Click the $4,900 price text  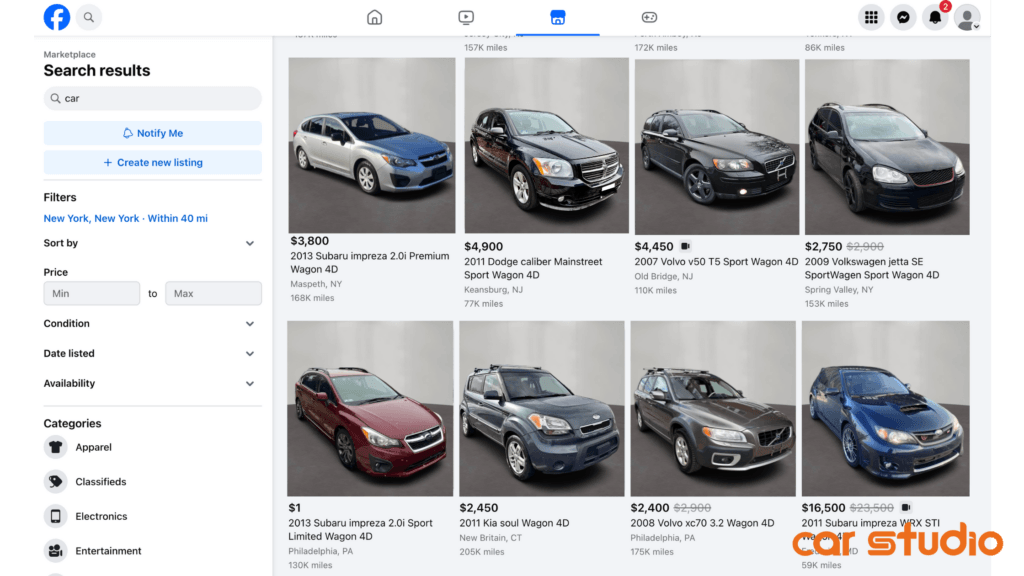483,247
